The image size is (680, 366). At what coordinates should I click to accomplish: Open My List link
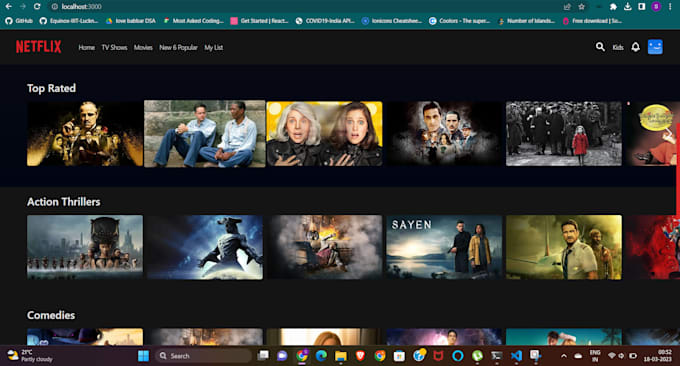coord(213,47)
